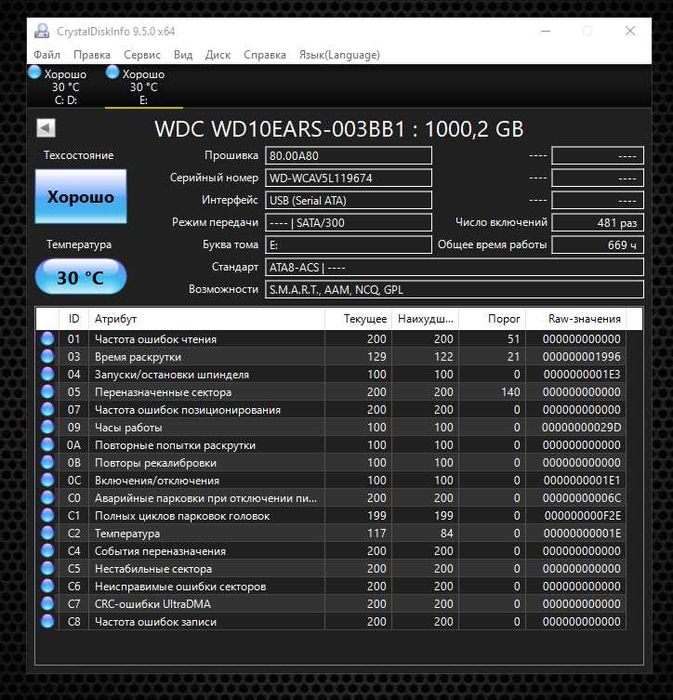The width and height of the screenshot is (673, 700).
Task: Click status orb for attribute 09
Action: point(47,427)
